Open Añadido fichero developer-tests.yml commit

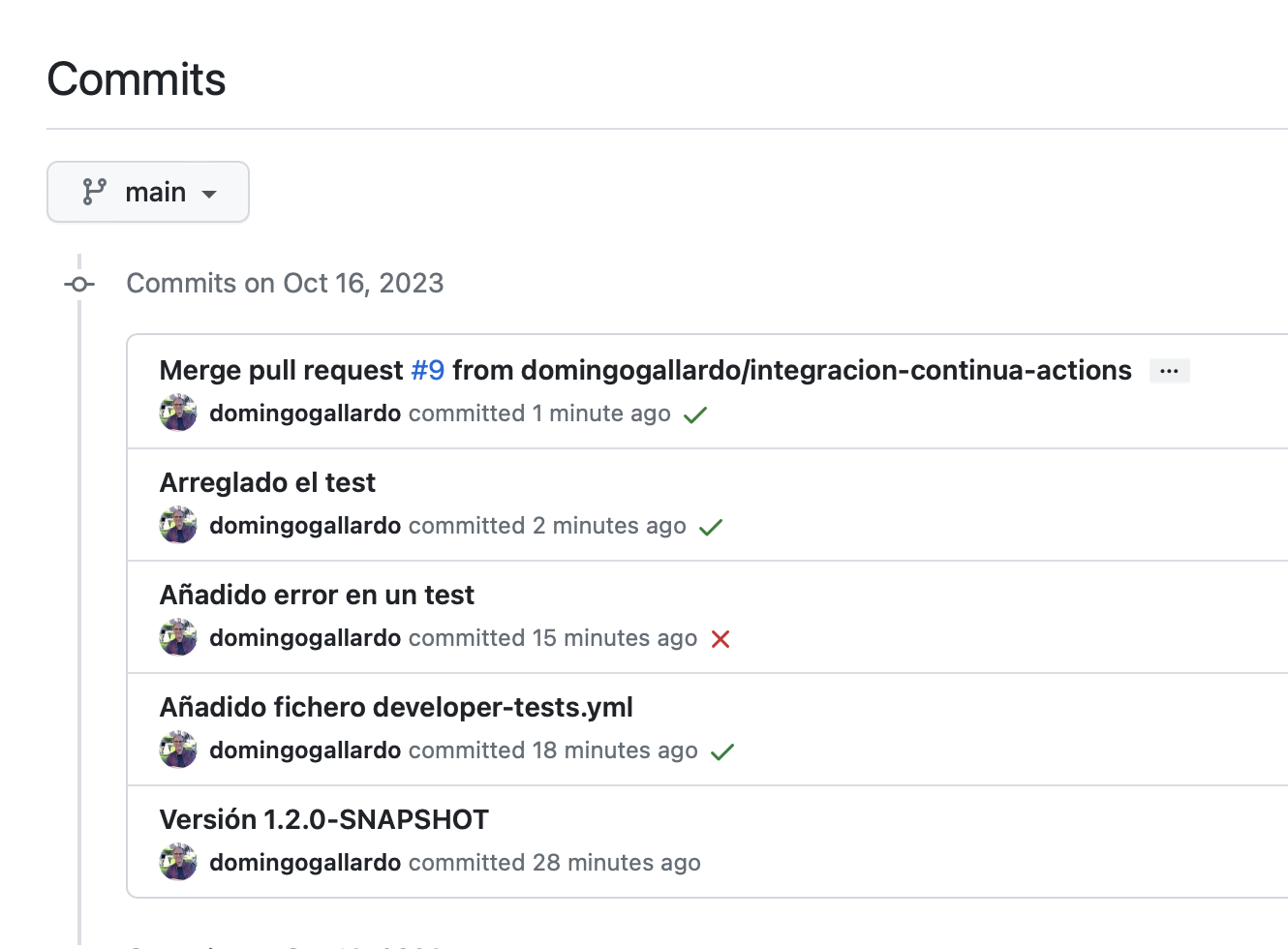(x=396, y=707)
